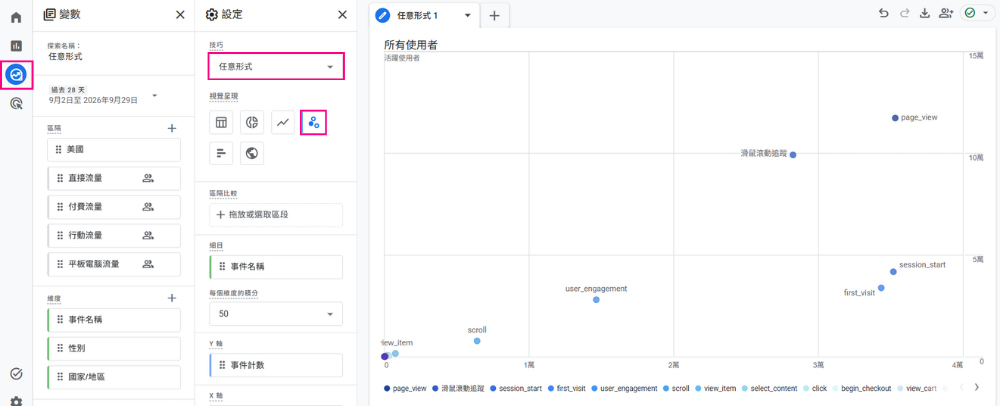
Task: Click the 所有使用者 chart title
Action: (x=410, y=45)
